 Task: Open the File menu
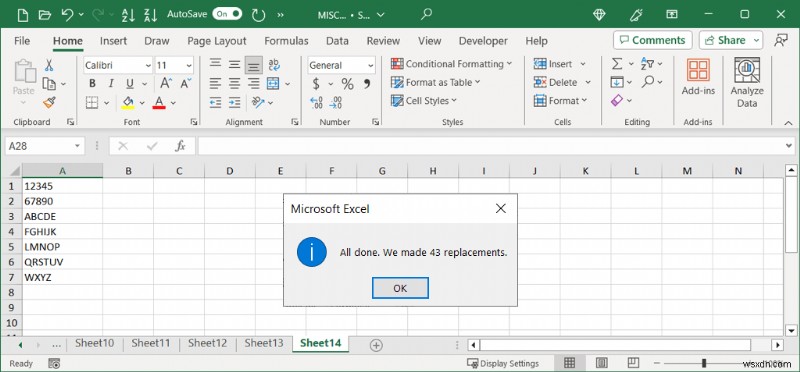click(x=22, y=41)
